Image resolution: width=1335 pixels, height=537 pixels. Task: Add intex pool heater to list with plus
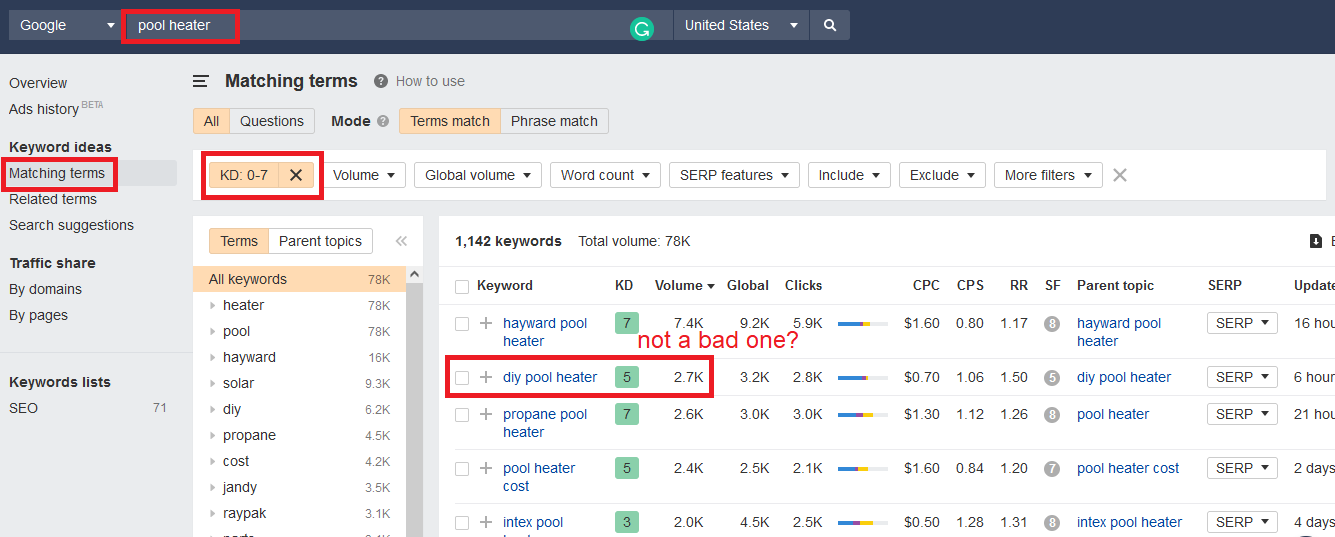(x=486, y=522)
